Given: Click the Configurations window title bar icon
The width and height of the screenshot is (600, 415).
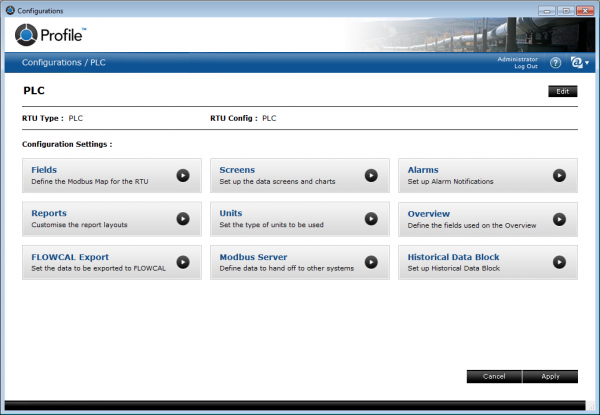Looking at the screenshot, I should pos(10,10).
